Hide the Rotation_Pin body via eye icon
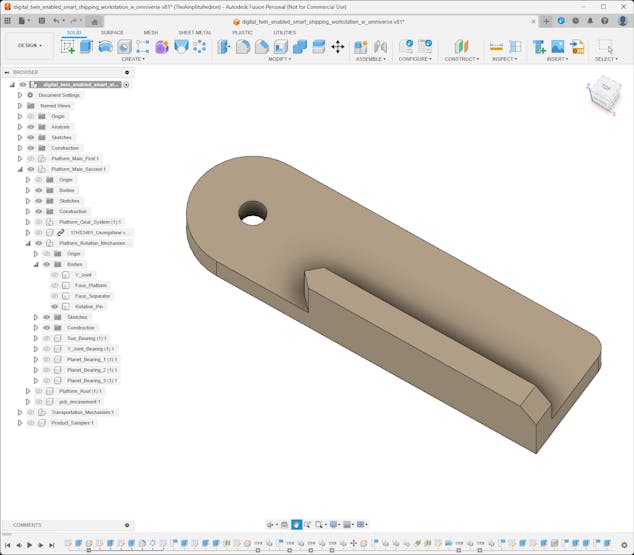The width and height of the screenshot is (634, 555). tap(55, 307)
